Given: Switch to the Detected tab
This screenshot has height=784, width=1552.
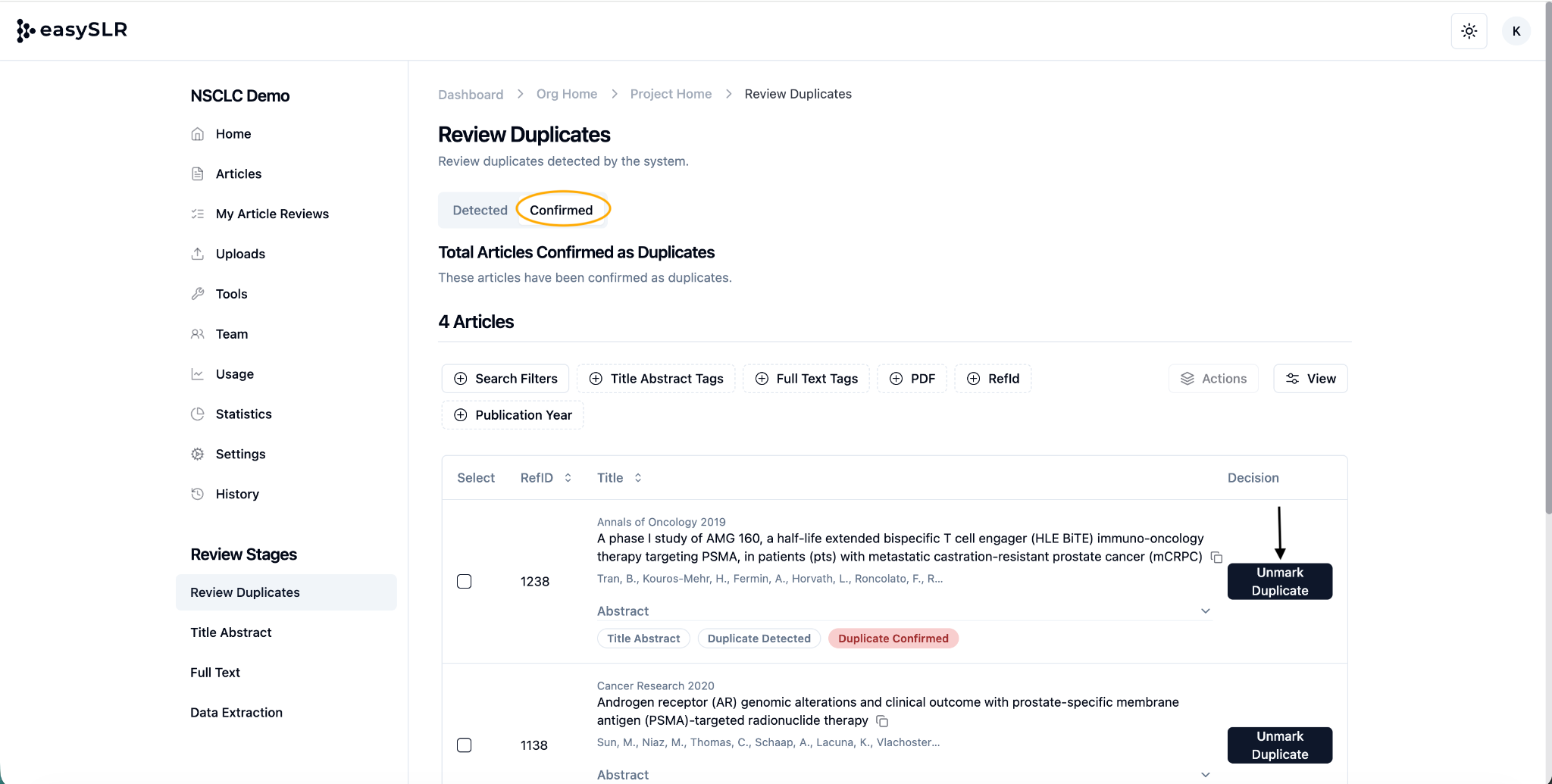Looking at the screenshot, I should point(480,211).
